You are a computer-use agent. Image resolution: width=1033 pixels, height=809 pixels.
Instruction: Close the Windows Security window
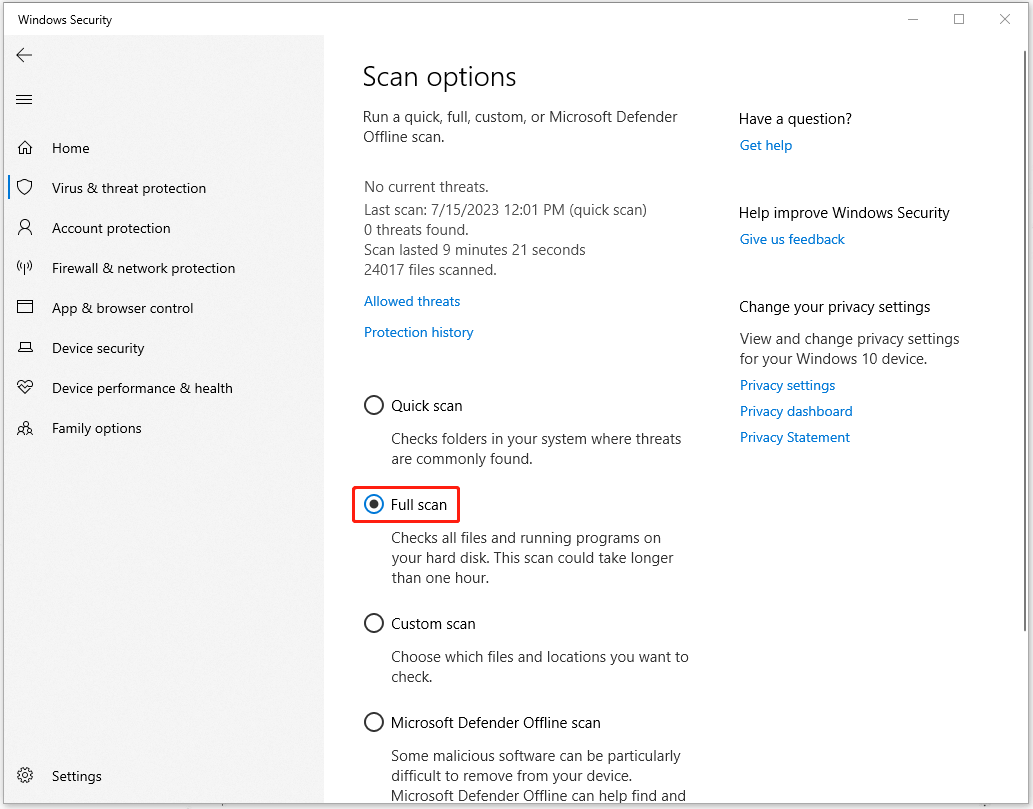tap(1005, 19)
